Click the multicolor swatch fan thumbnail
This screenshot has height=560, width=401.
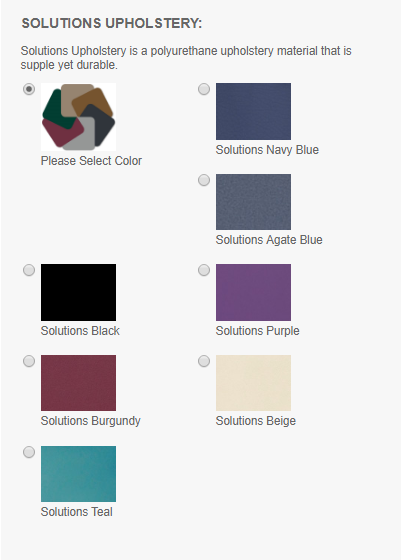click(x=79, y=117)
